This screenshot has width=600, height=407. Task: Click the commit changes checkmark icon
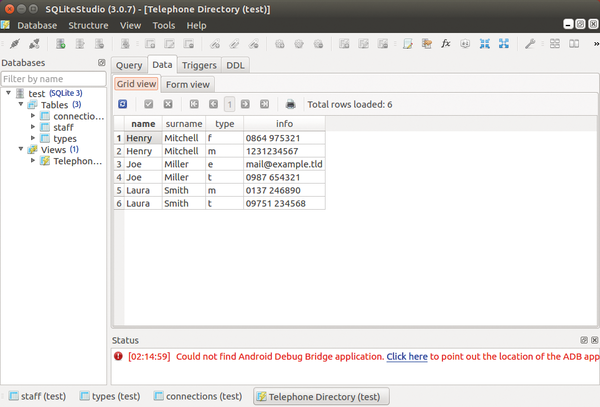tap(149, 104)
